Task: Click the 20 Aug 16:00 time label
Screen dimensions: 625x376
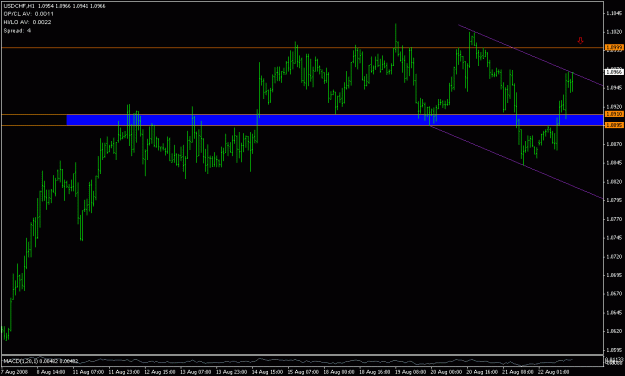Action: (482, 372)
